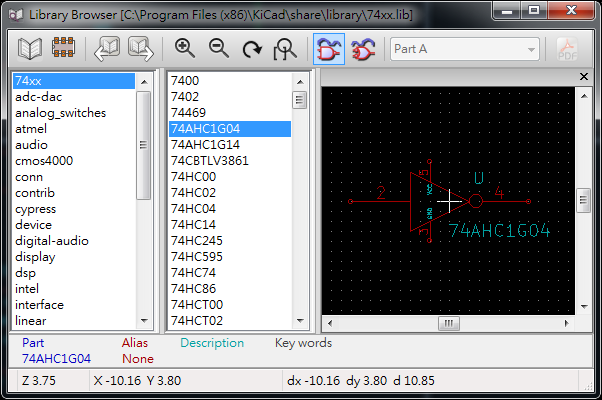Click the select library icon
Image resolution: width=602 pixels, height=400 pixels.
(x=32, y=49)
